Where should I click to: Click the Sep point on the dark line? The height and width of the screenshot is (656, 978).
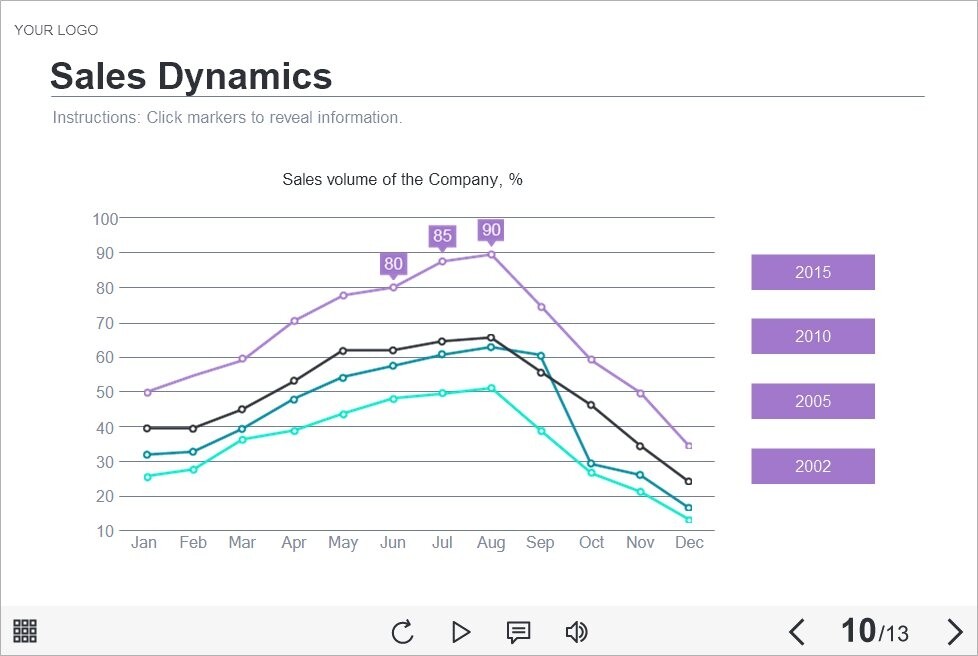click(x=540, y=373)
